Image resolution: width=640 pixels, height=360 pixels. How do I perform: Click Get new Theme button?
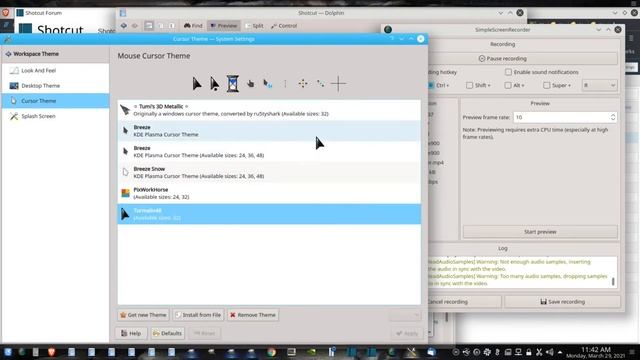(143, 315)
